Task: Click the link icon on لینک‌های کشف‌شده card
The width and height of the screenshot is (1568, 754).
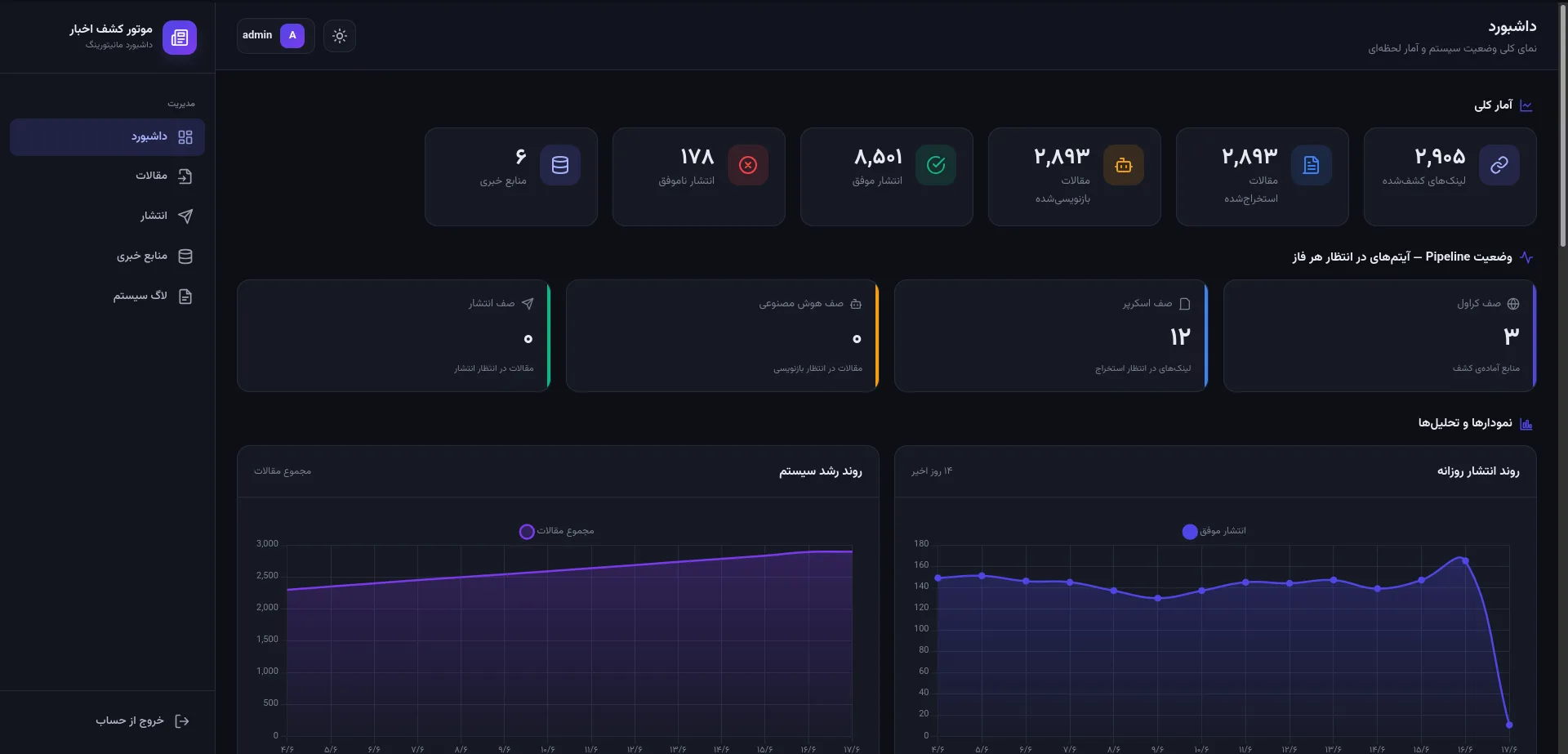Action: click(1499, 165)
